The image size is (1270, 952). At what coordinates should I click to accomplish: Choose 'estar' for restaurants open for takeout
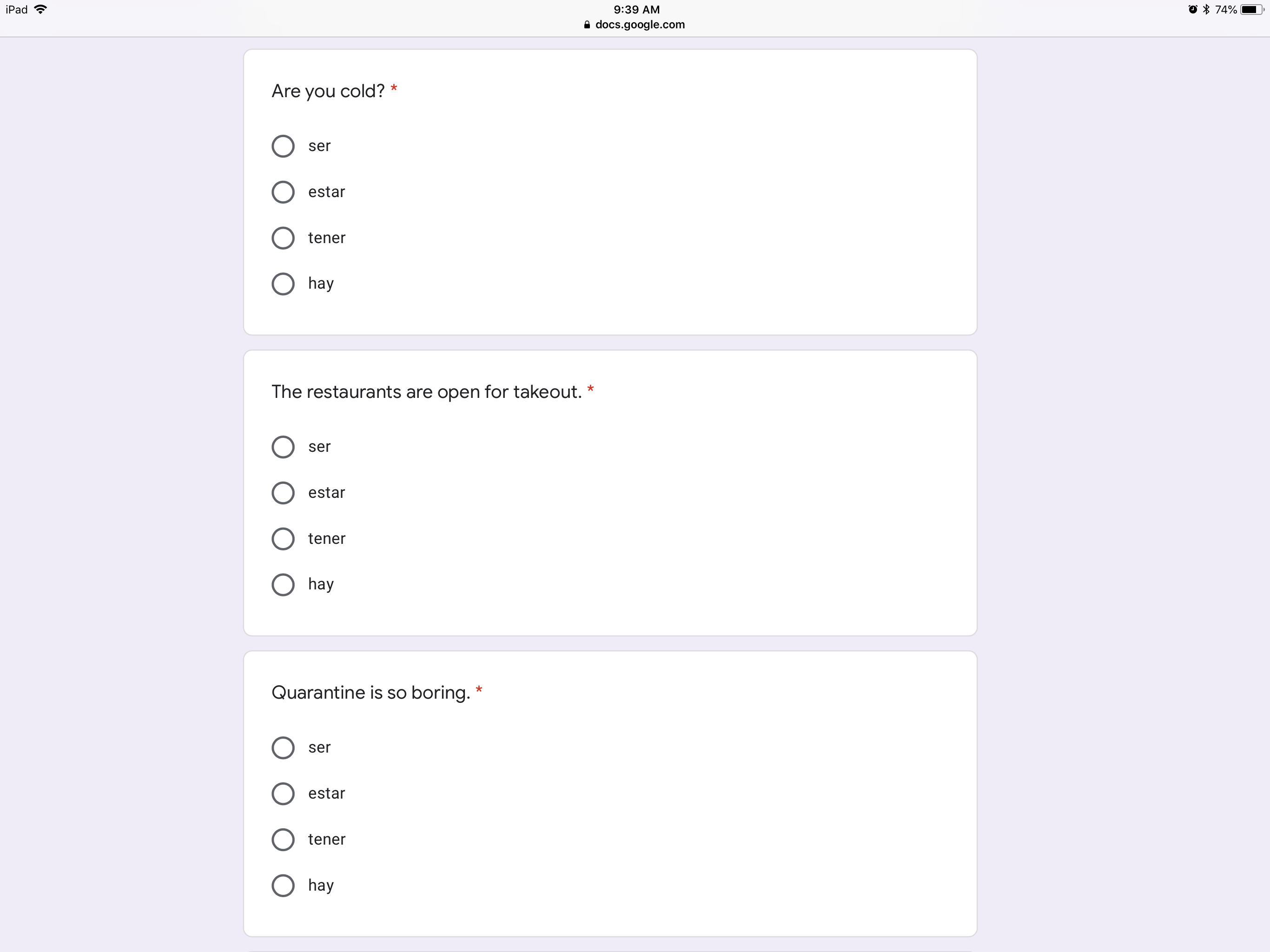click(283, 493)
